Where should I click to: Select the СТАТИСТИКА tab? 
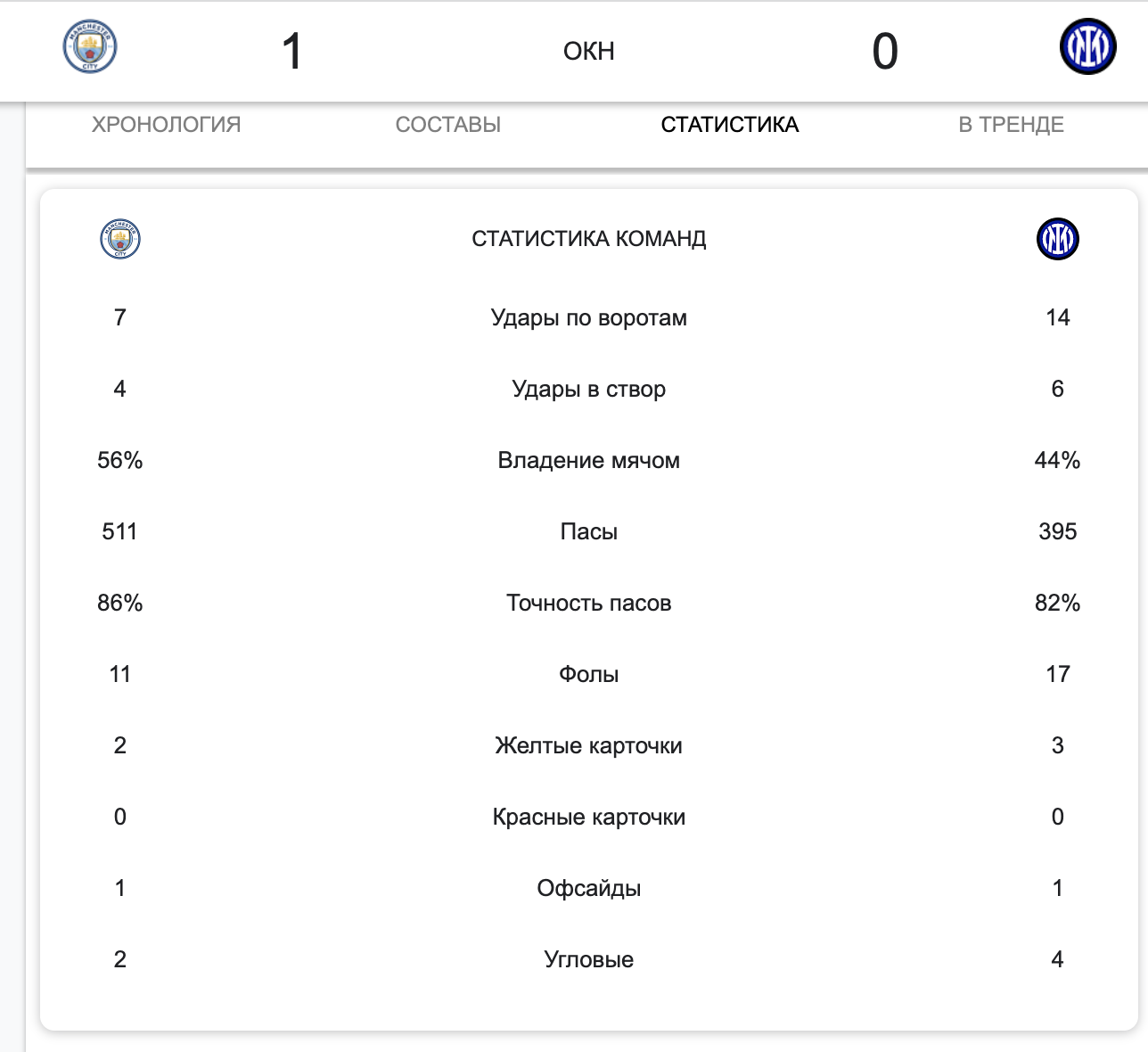pyautogui.click(x=729, y=125)
